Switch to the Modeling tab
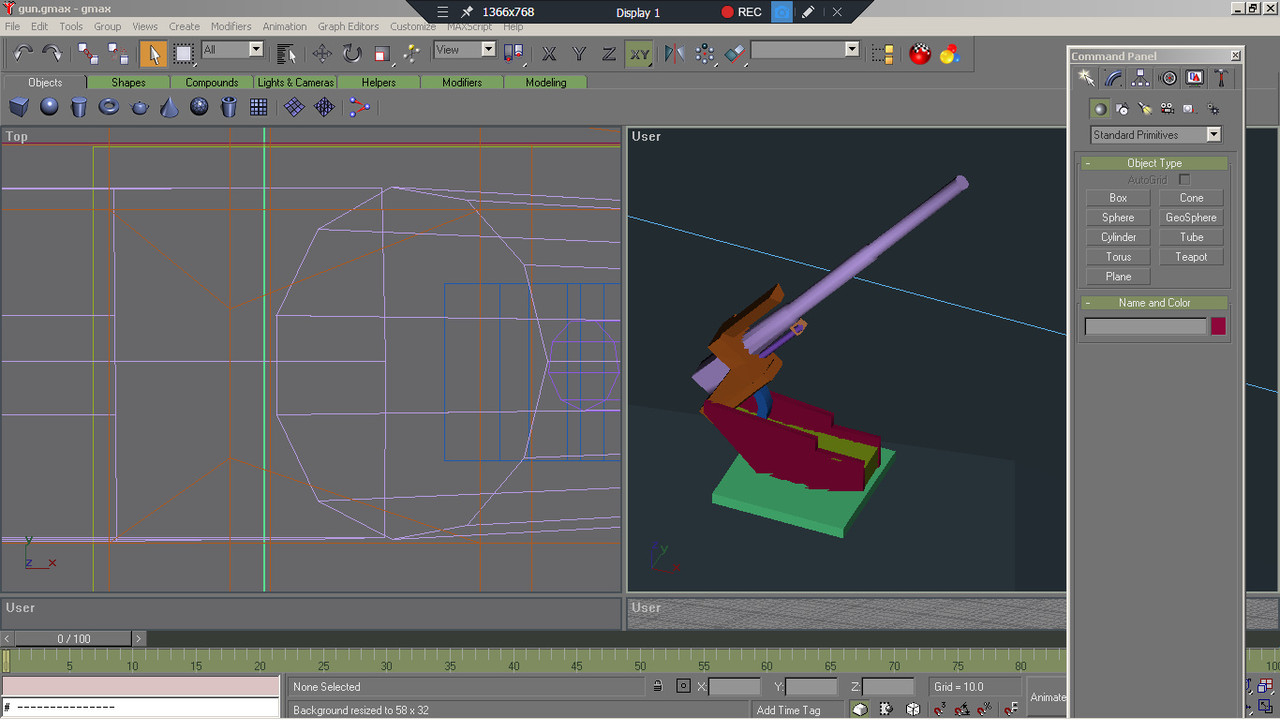 click(546, 82)
